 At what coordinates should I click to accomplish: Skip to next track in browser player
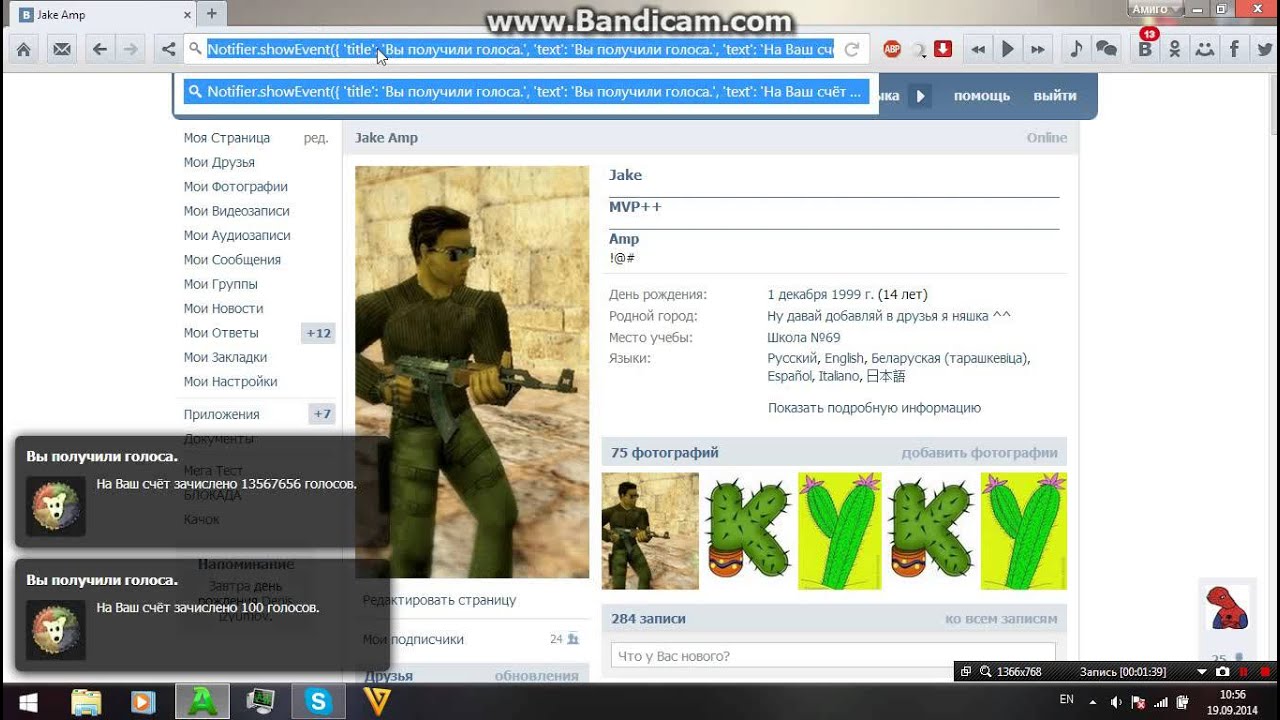1038,49
